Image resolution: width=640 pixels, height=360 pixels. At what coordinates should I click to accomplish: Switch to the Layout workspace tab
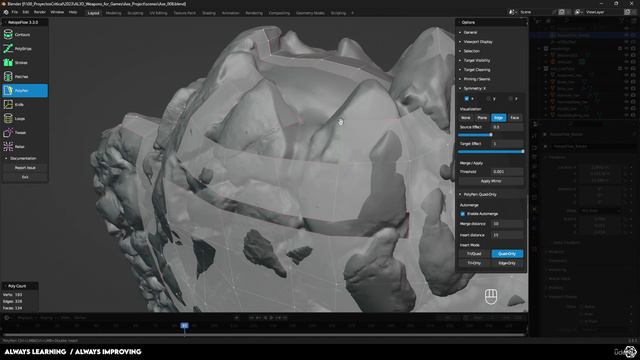click(93, 13)
